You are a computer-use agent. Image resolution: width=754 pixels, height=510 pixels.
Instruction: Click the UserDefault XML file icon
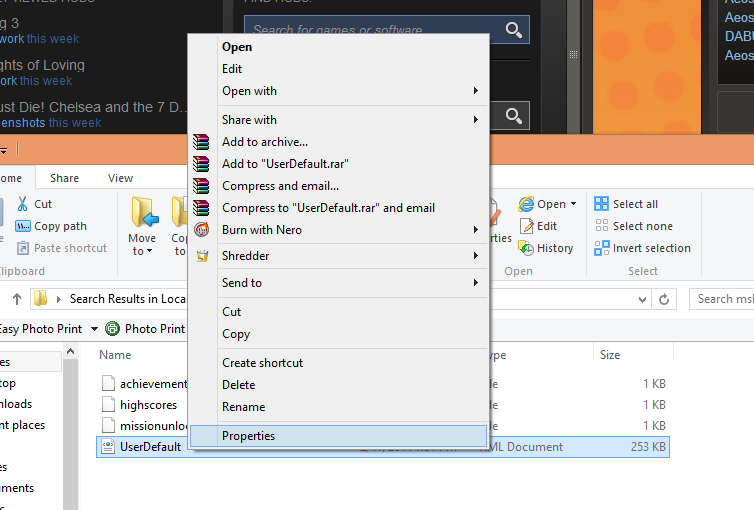[109, 447]
